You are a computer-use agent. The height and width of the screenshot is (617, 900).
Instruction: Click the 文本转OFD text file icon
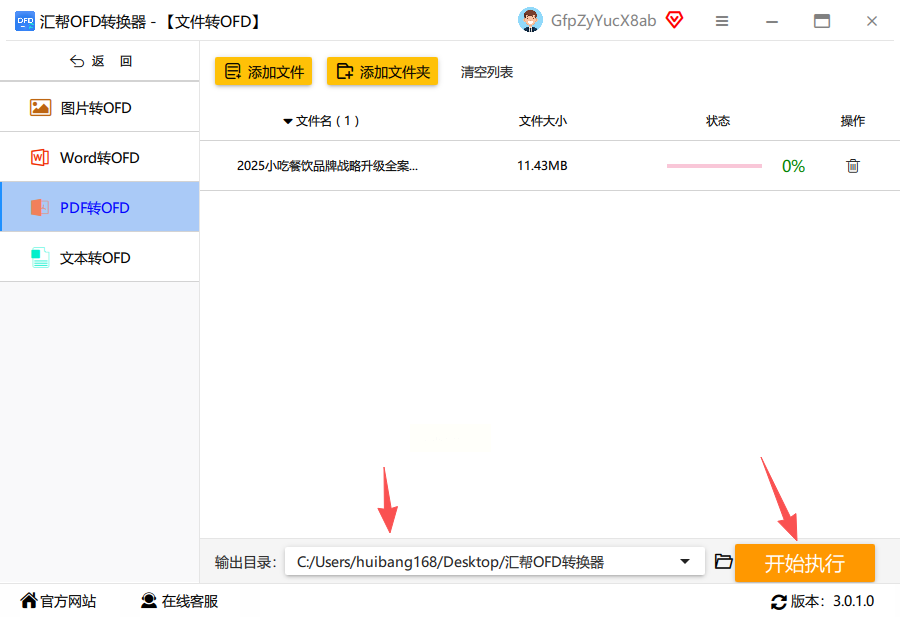[40, 258]
